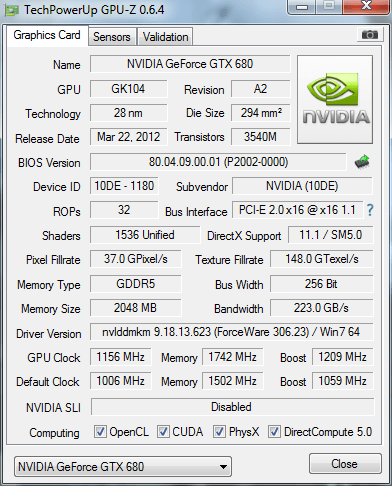392x486 pixels.
Task: Click the GPU-Z title bar app icon
Action: tap(11, 10)
